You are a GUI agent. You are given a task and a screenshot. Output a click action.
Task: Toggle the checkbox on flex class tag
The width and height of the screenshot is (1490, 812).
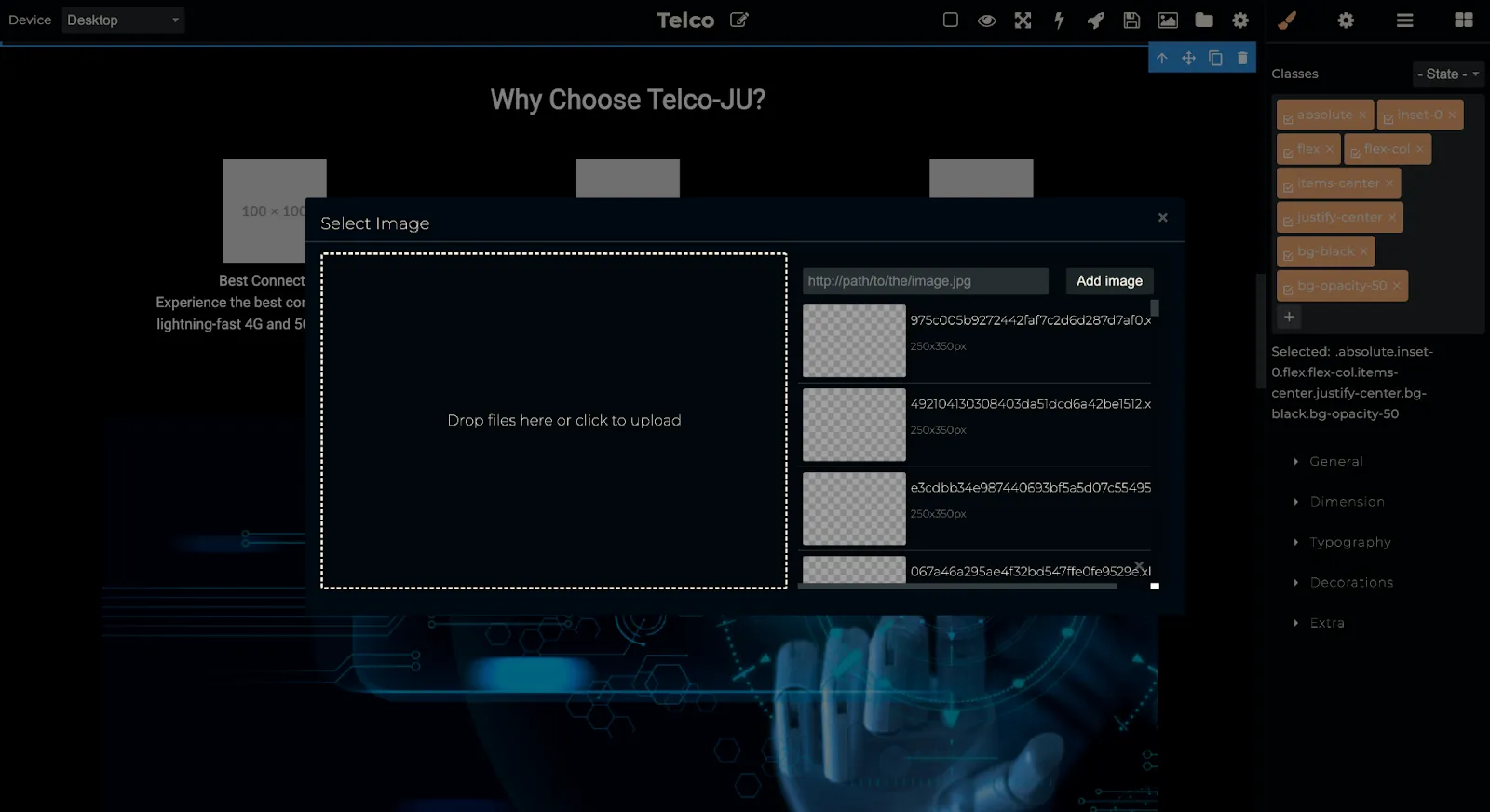[x=1288, y=153]
